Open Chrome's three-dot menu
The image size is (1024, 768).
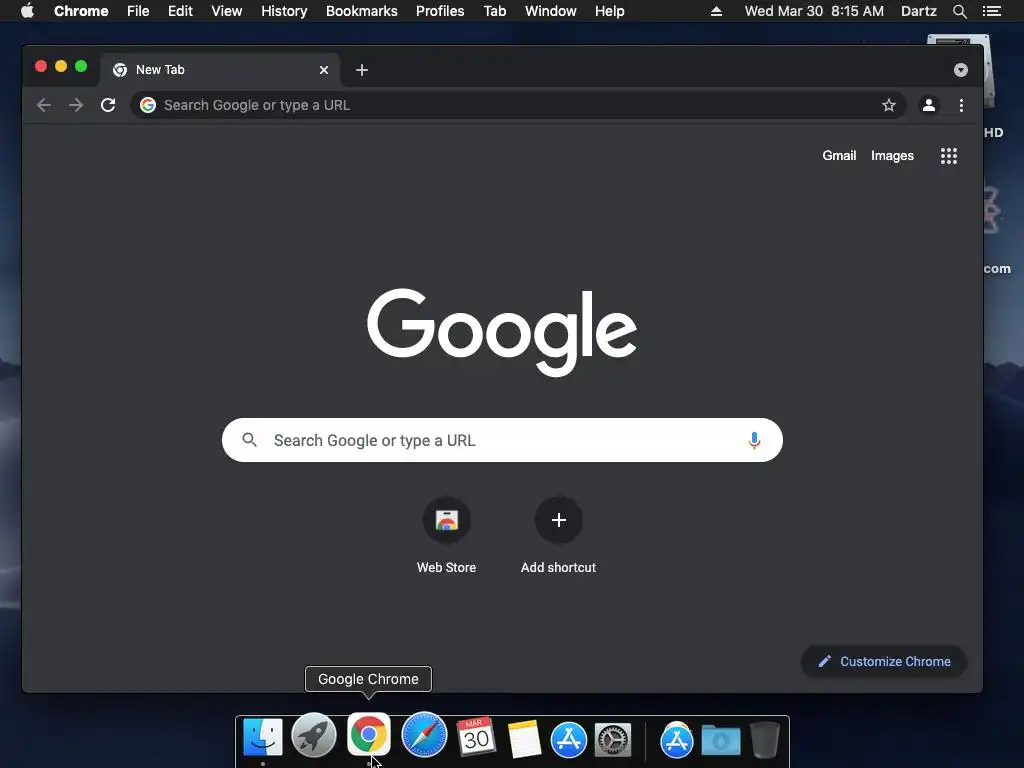point(961,105)
